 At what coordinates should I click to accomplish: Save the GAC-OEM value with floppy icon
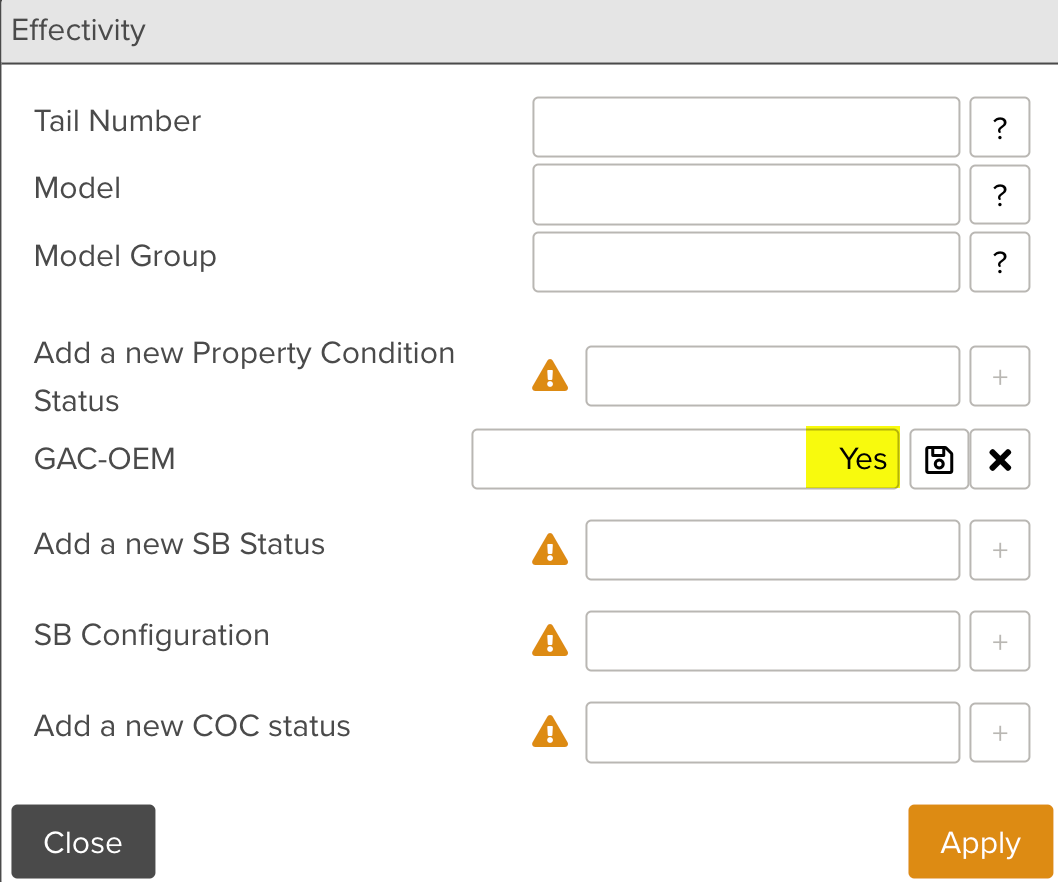pyautogui.click(x=939, y=459)
